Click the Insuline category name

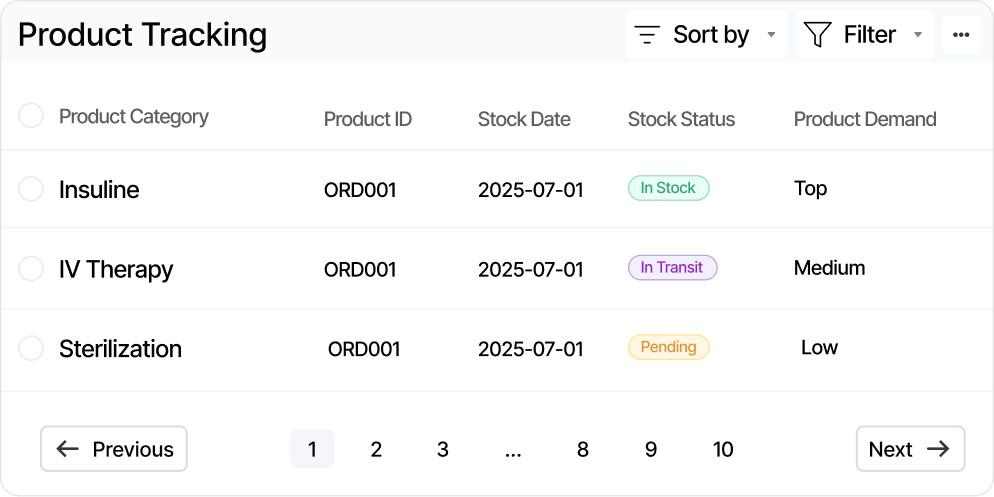[x=99, y=190]
